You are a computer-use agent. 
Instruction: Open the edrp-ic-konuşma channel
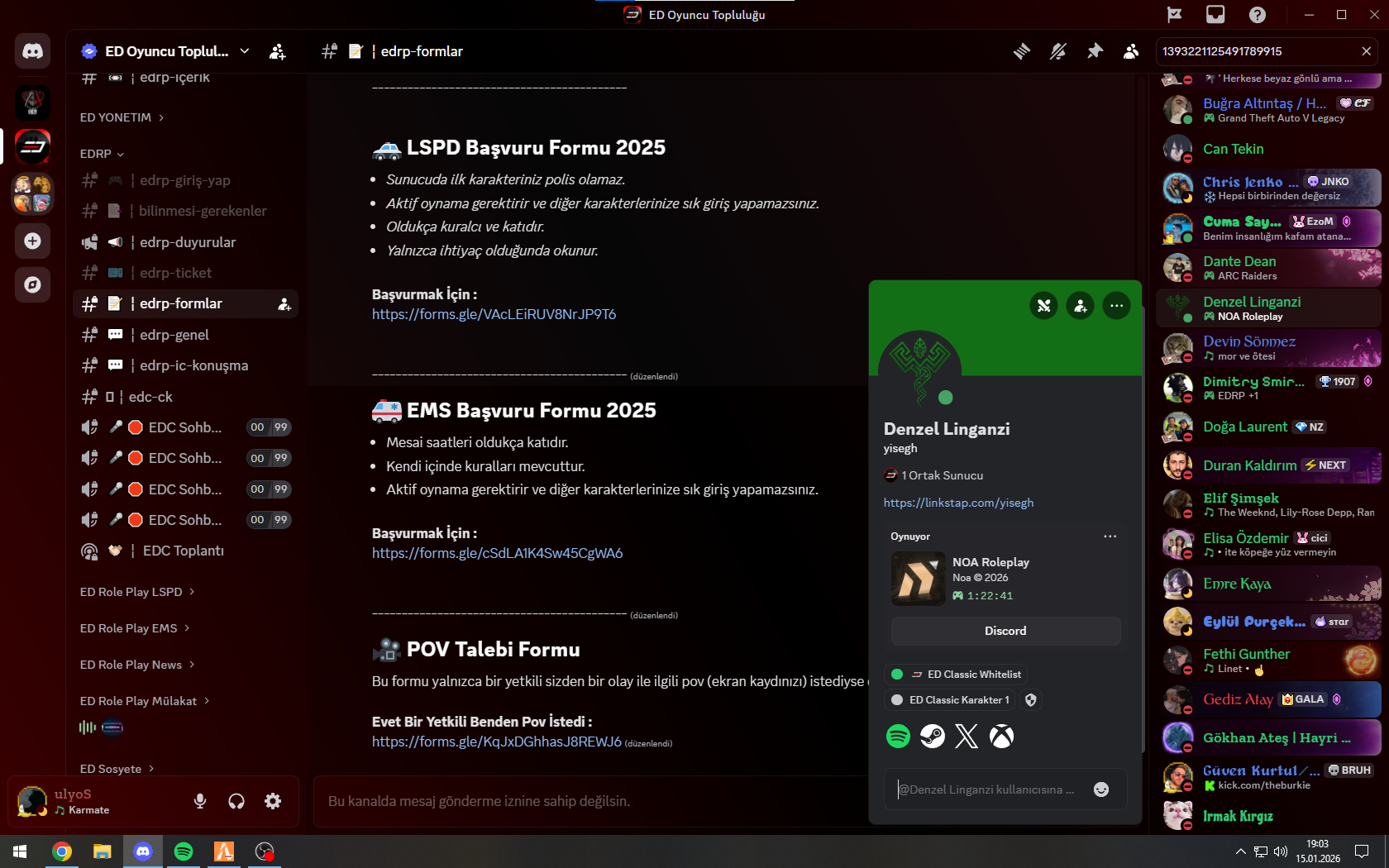(185, 365)
